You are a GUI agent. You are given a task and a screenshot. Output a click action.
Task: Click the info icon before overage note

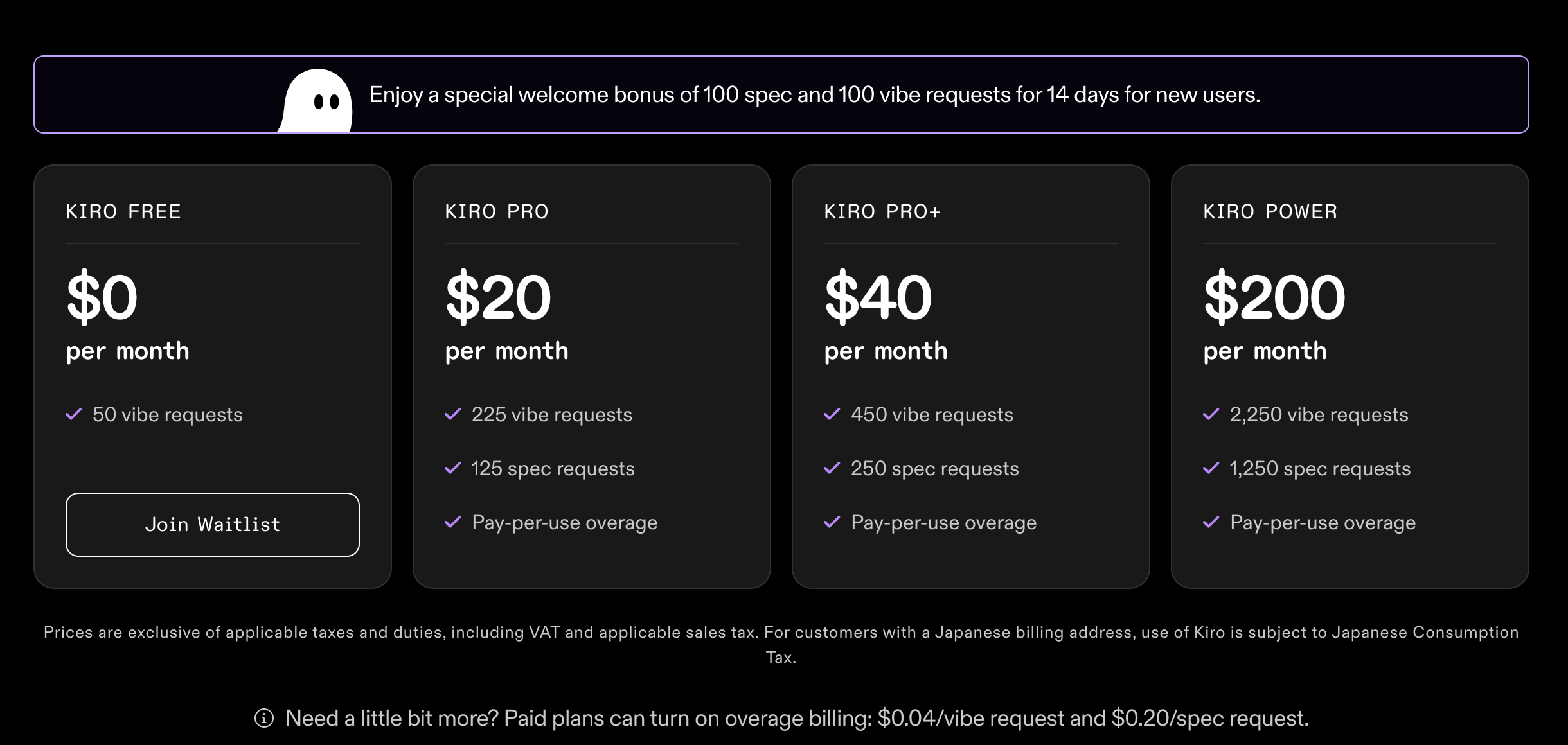(264, 718)
